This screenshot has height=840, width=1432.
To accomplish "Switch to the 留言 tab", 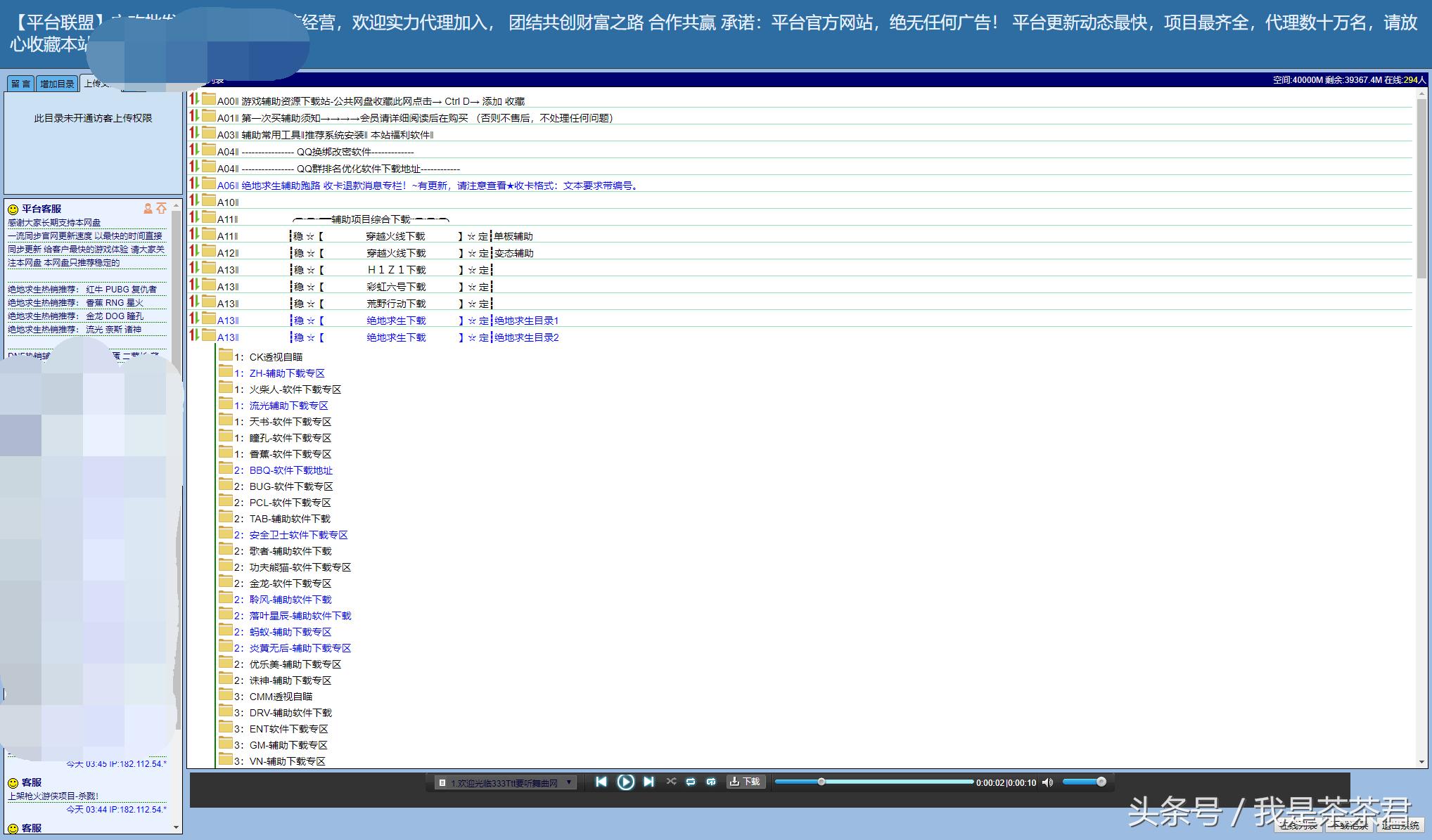I will (20, 84).
